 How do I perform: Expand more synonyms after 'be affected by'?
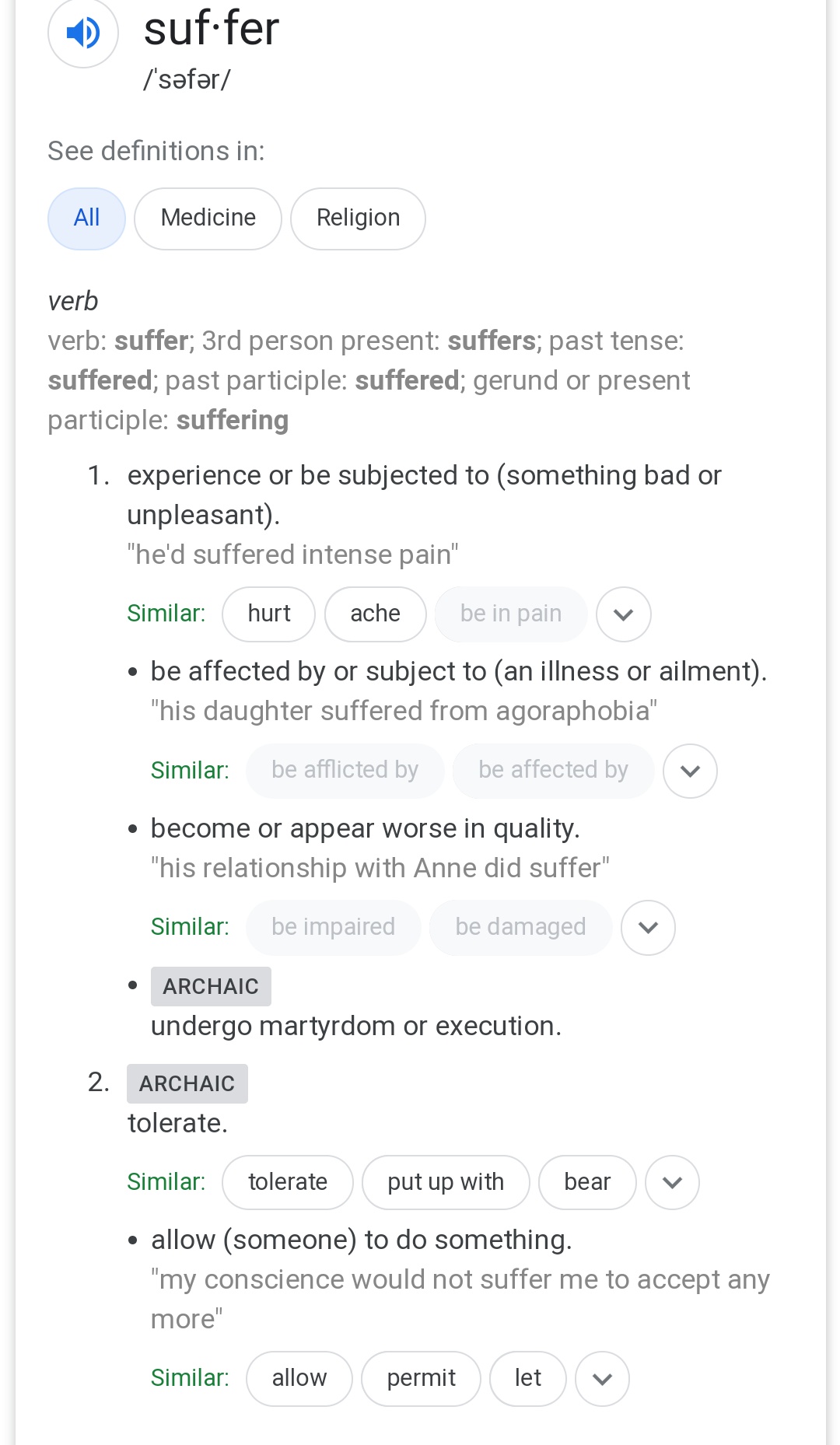click(690, 771)
